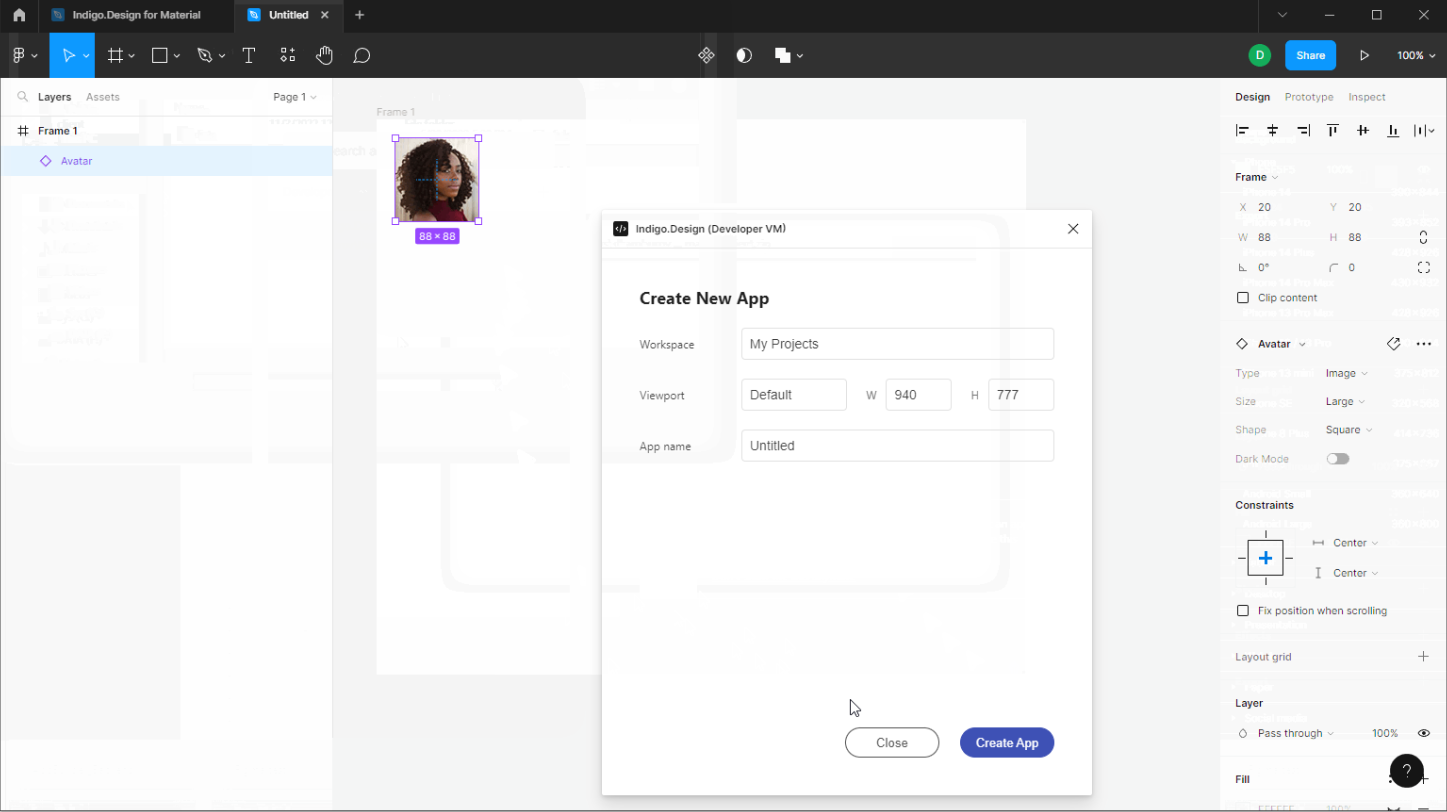Image resolution: width=1447 pixels, height=812 pixels.
Task: Open the Resources components icon
Action: pos(287,56)
